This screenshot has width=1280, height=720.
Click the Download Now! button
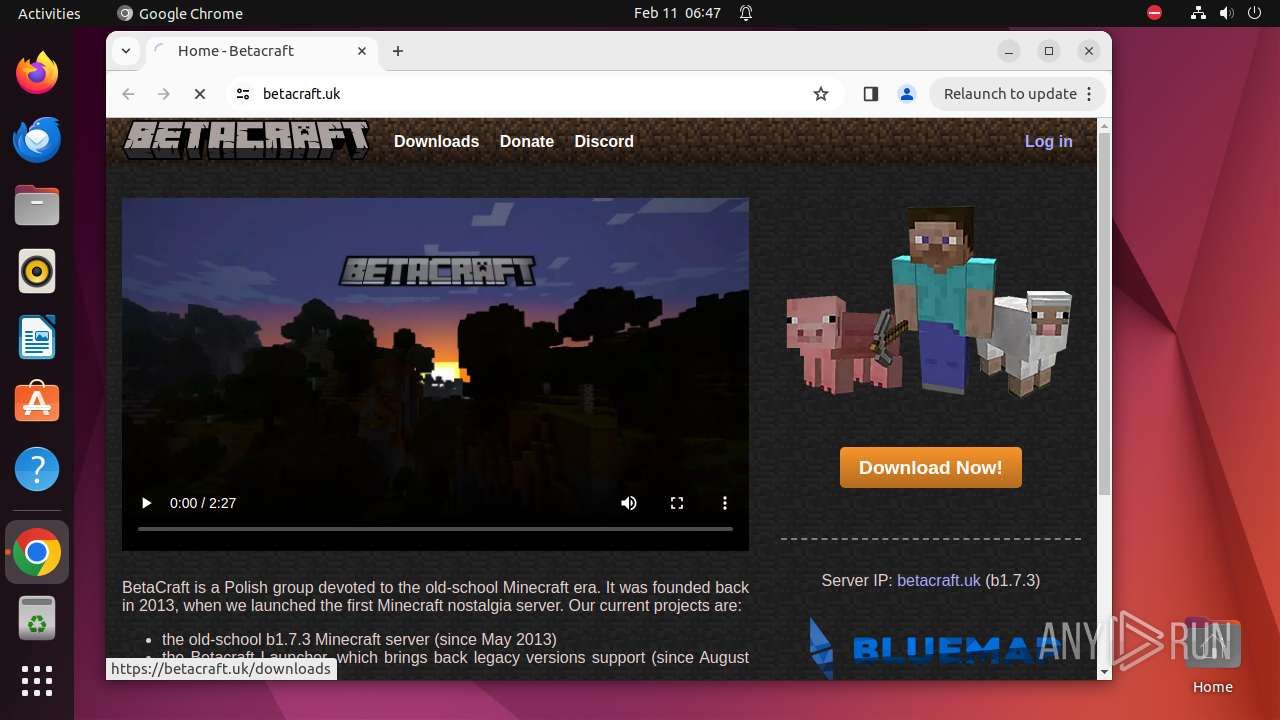click(x=931, y=468)
